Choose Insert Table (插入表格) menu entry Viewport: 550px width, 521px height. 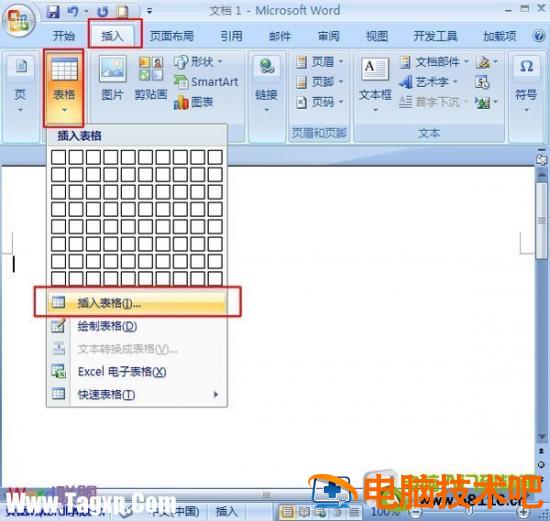[x=137, y=302]
